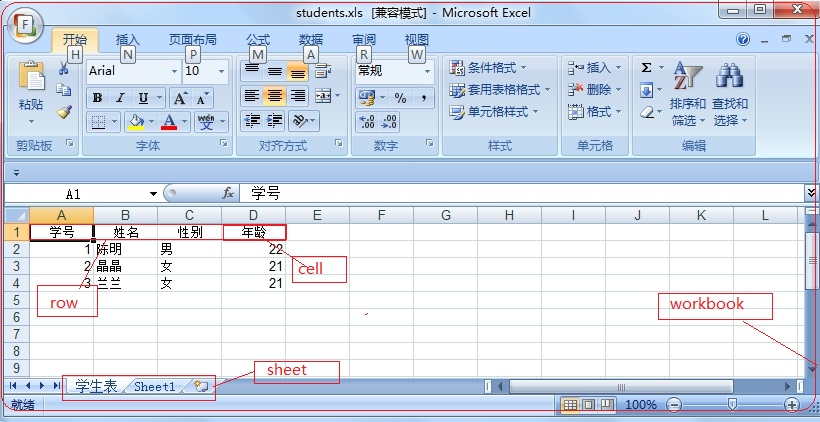Viewport: 820px width, 422px height.
Task: Open the Name Box dropdown arrow
Action: click(153, 194)
